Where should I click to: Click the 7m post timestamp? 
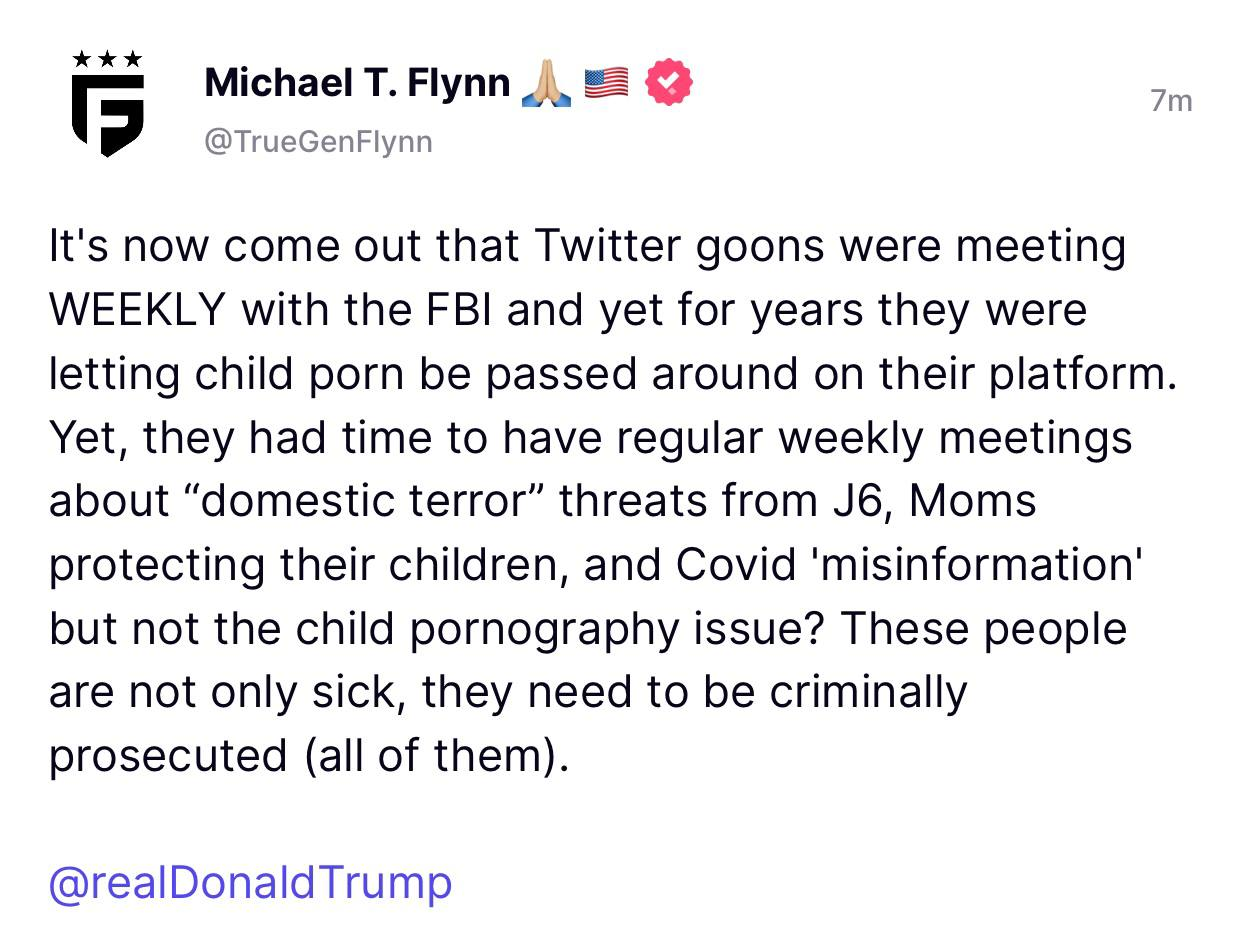click(x=1170, y=101)
